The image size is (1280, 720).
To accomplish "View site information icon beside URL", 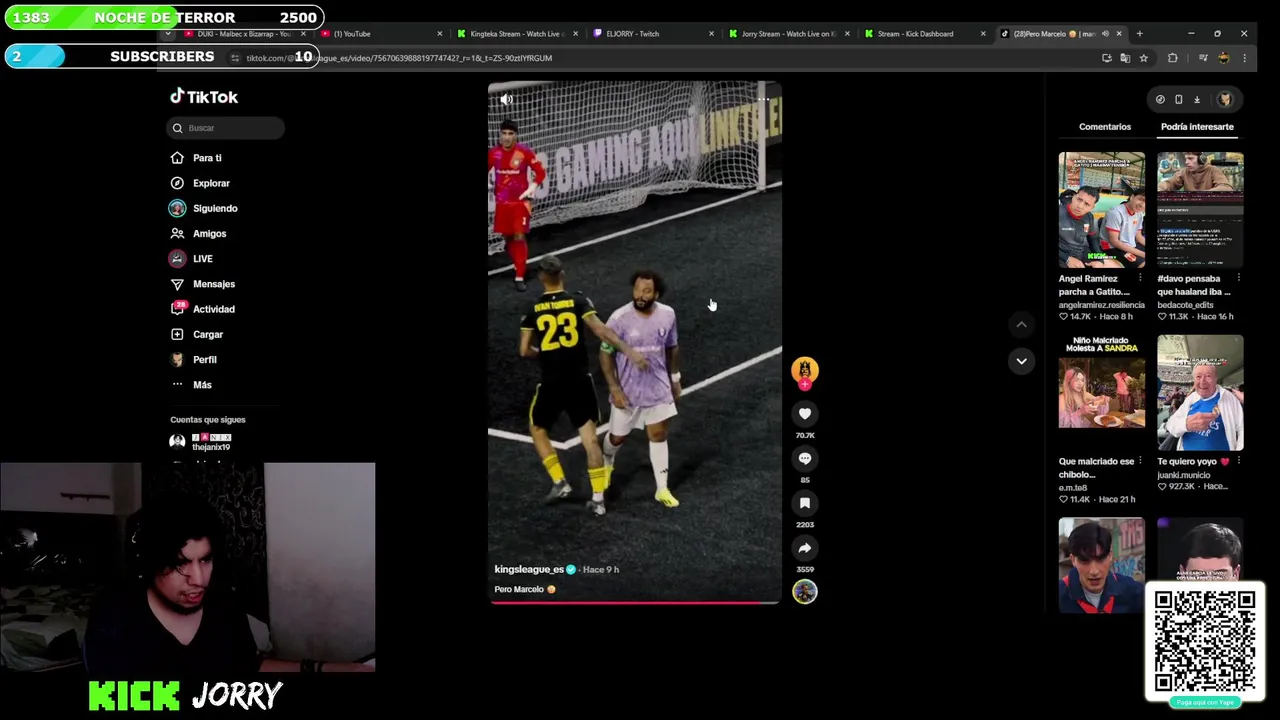I will point(235,58).
